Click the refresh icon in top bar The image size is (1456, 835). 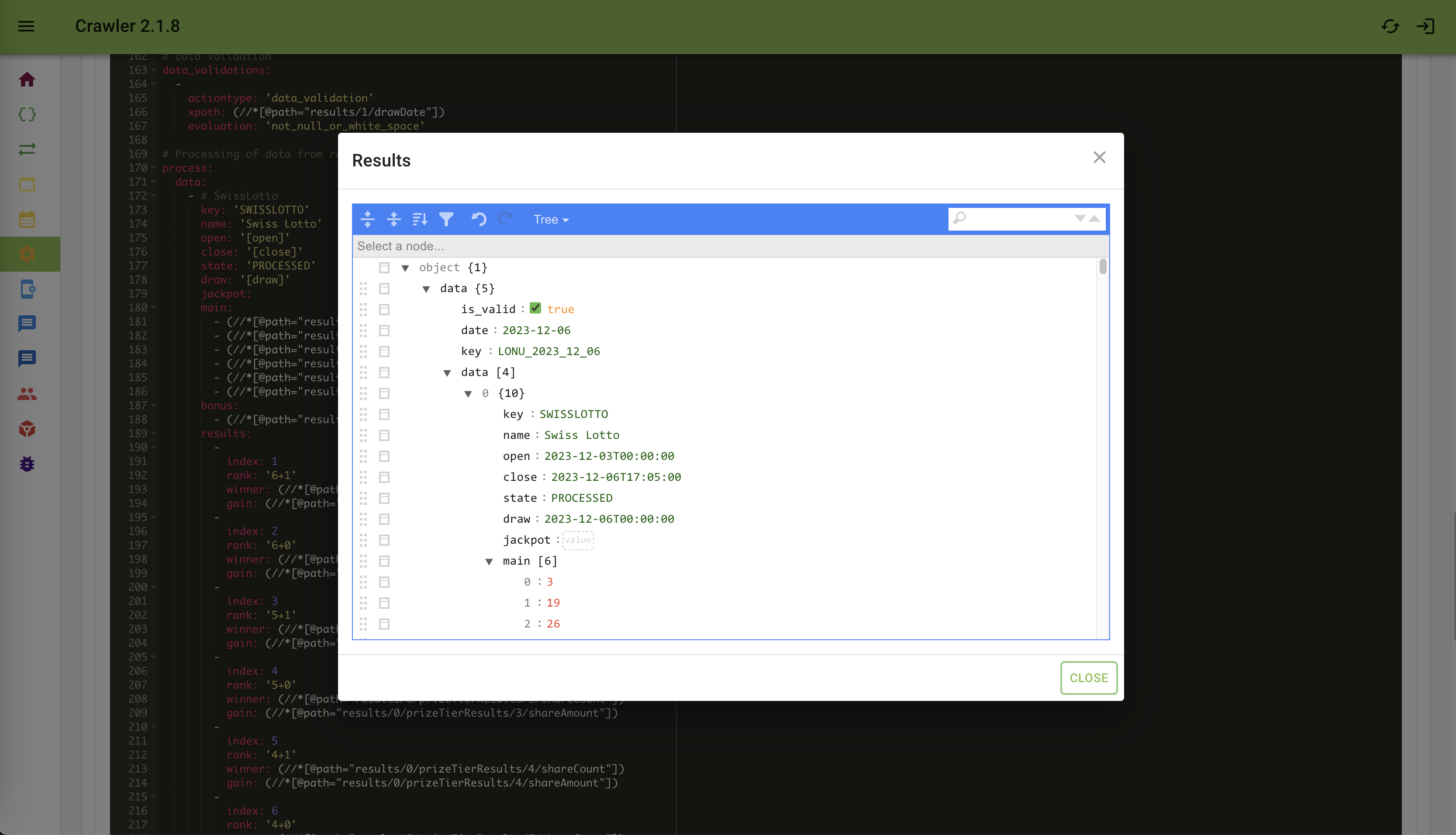coord(1390,26)
